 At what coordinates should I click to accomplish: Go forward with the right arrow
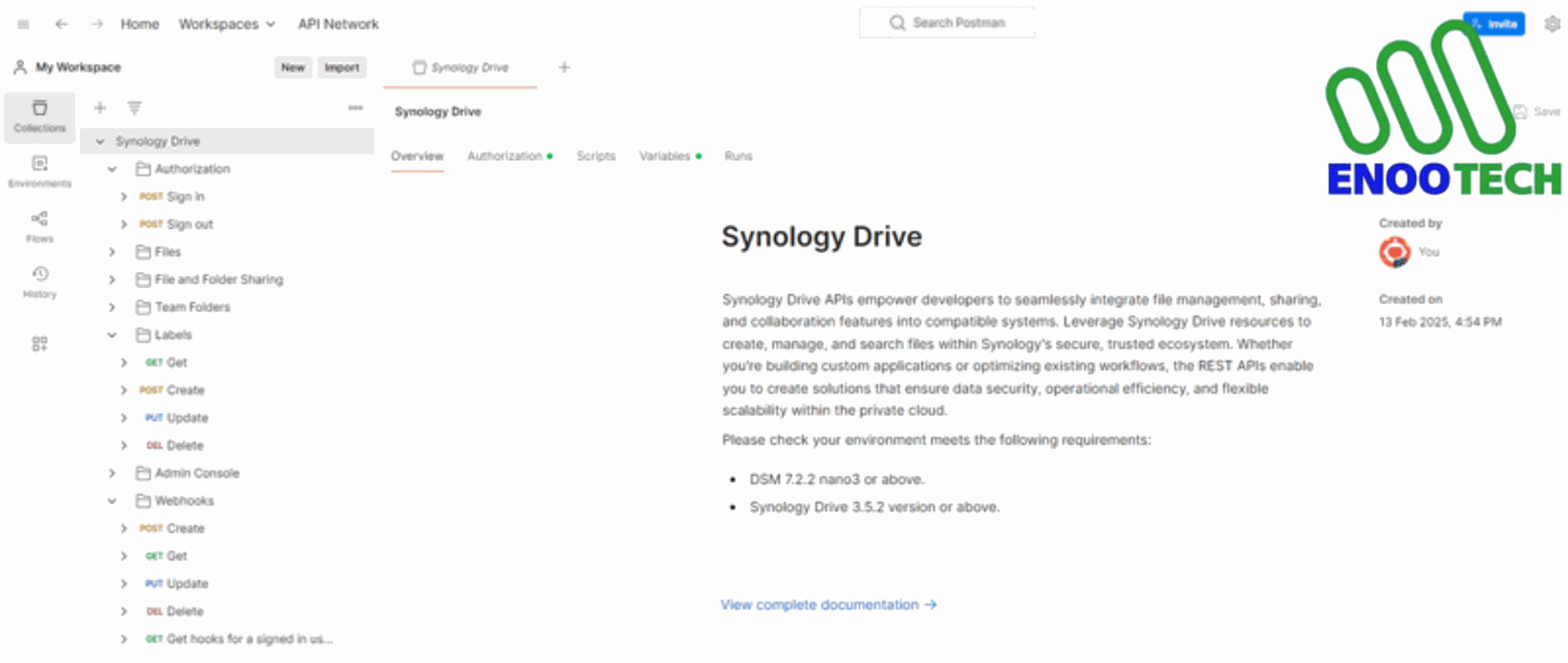coord(97,24)
